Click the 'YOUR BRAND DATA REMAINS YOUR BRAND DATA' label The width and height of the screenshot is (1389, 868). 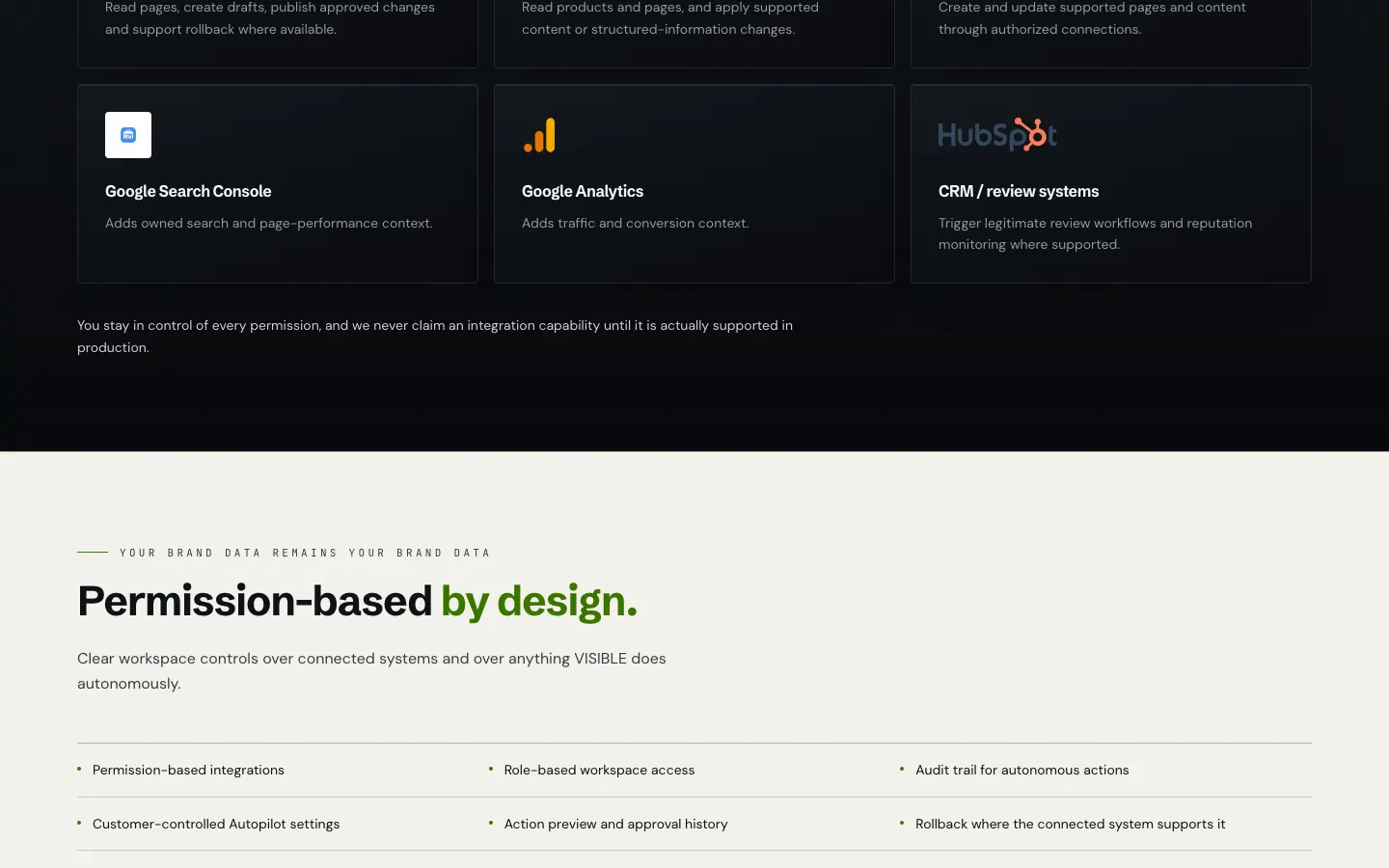tap(305, 553)
